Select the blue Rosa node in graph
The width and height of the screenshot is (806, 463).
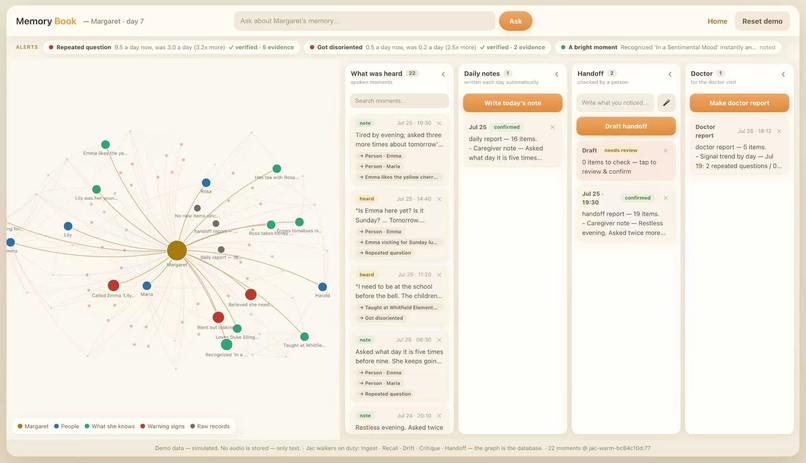[206, 182]
